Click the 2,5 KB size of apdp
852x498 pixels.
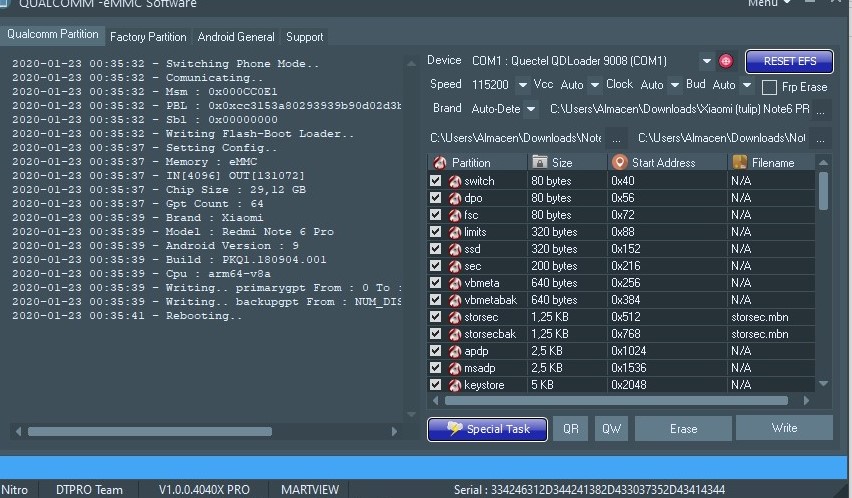(x=547, y=351)
